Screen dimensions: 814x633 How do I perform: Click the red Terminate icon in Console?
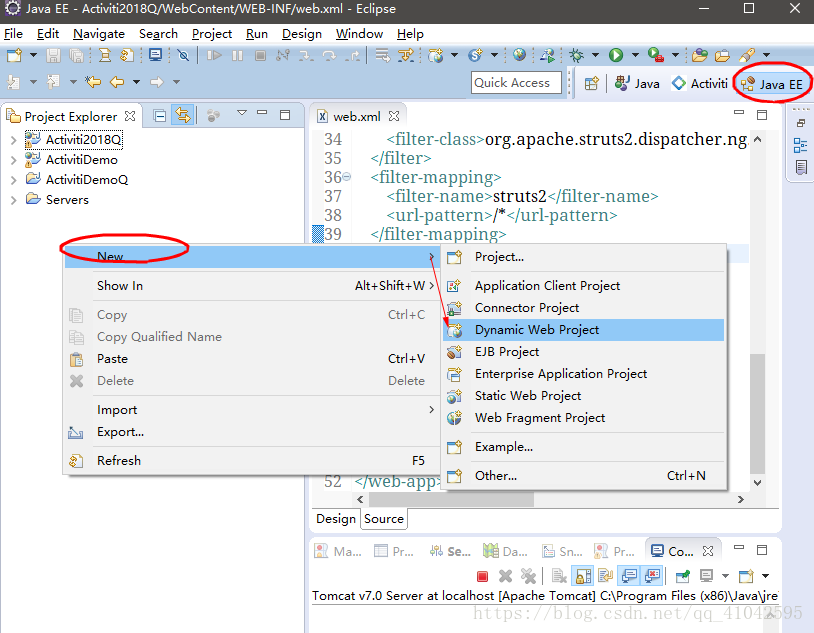point(482,576)
